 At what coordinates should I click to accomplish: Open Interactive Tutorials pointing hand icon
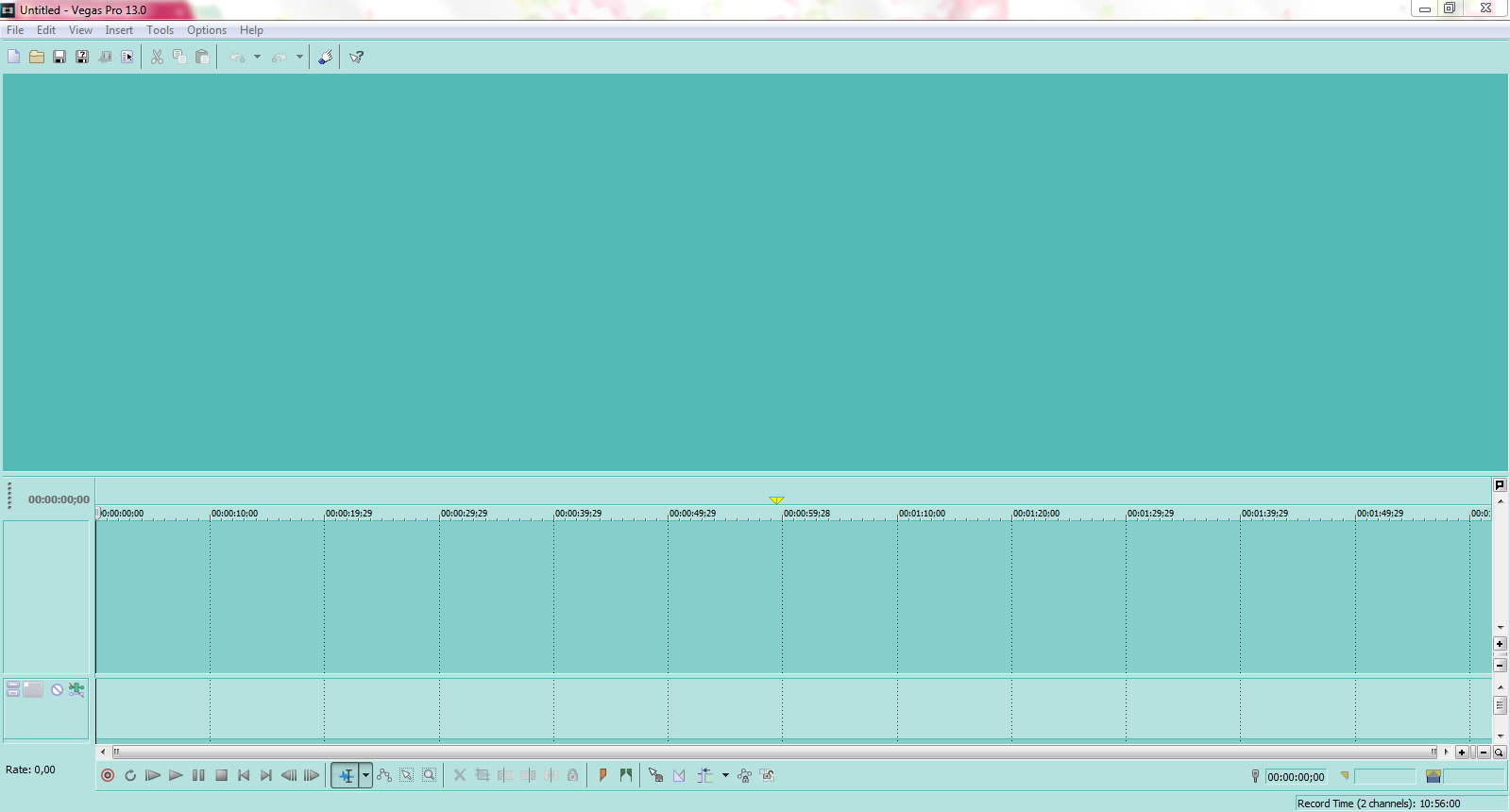point(325,57)
